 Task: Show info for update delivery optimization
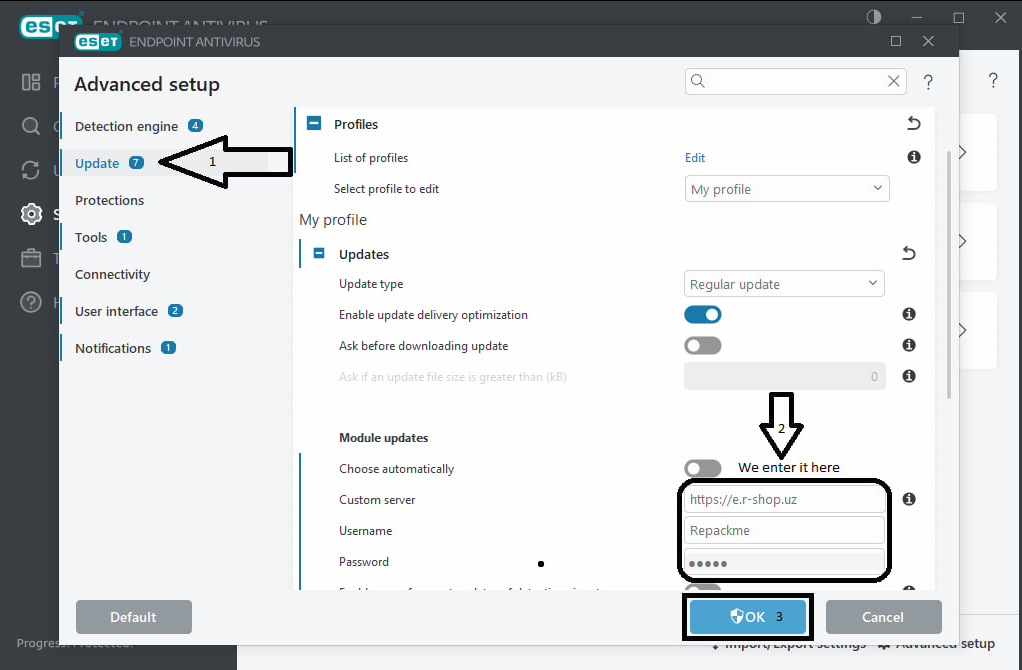click(x=909, y=314)
